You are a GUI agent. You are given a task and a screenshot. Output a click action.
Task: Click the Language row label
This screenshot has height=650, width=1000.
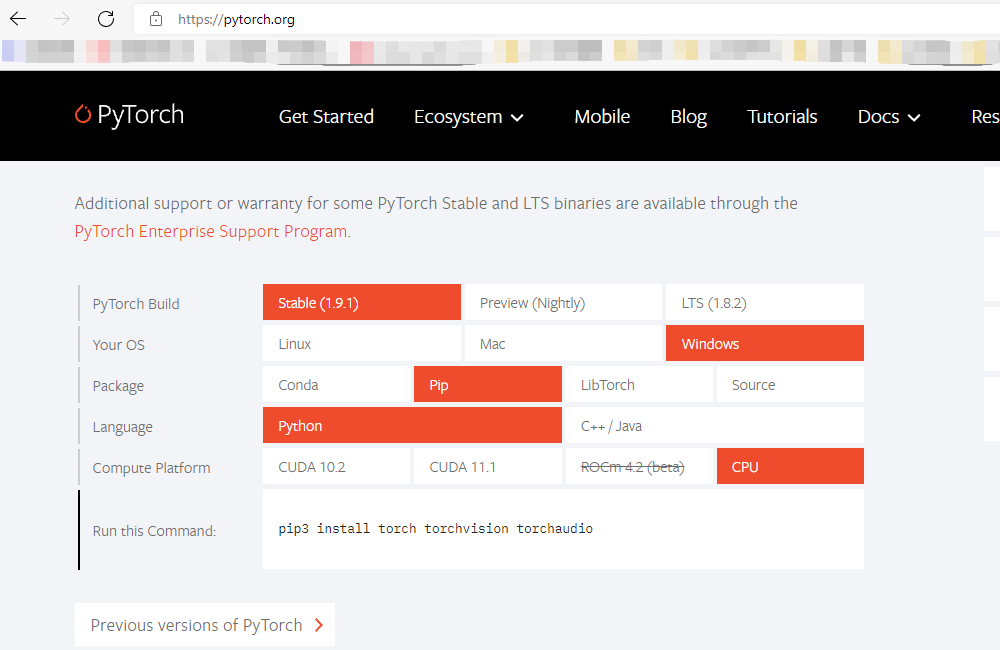122,427
